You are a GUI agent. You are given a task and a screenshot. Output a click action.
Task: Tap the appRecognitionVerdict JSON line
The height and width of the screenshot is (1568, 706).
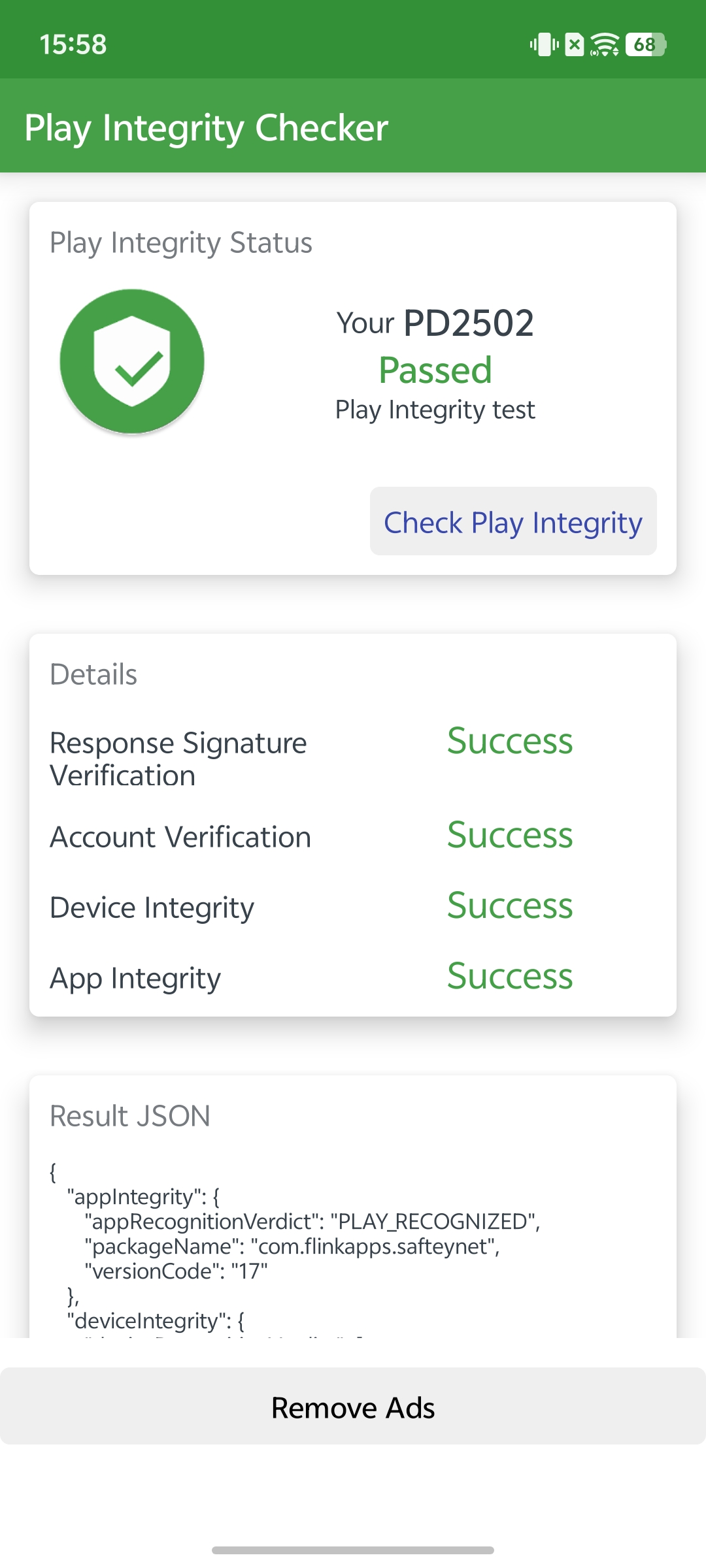pyautogui.click(x=312, y=1222)
